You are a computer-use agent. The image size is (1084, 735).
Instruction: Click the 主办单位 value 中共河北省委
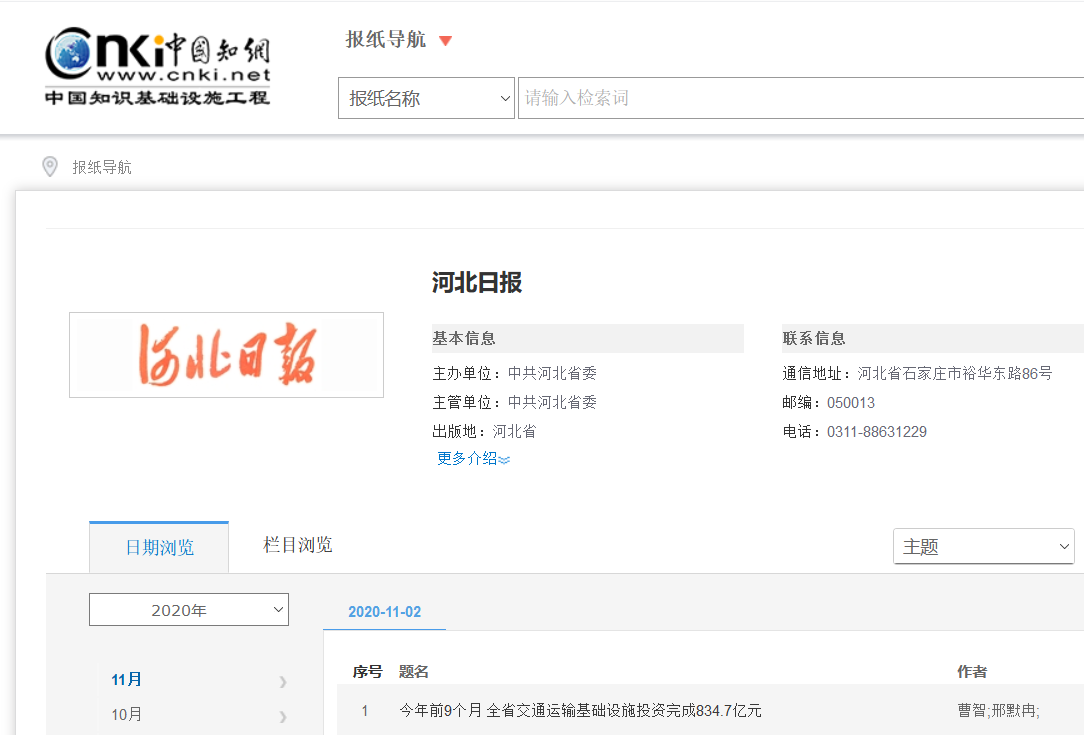pos(552,373)
